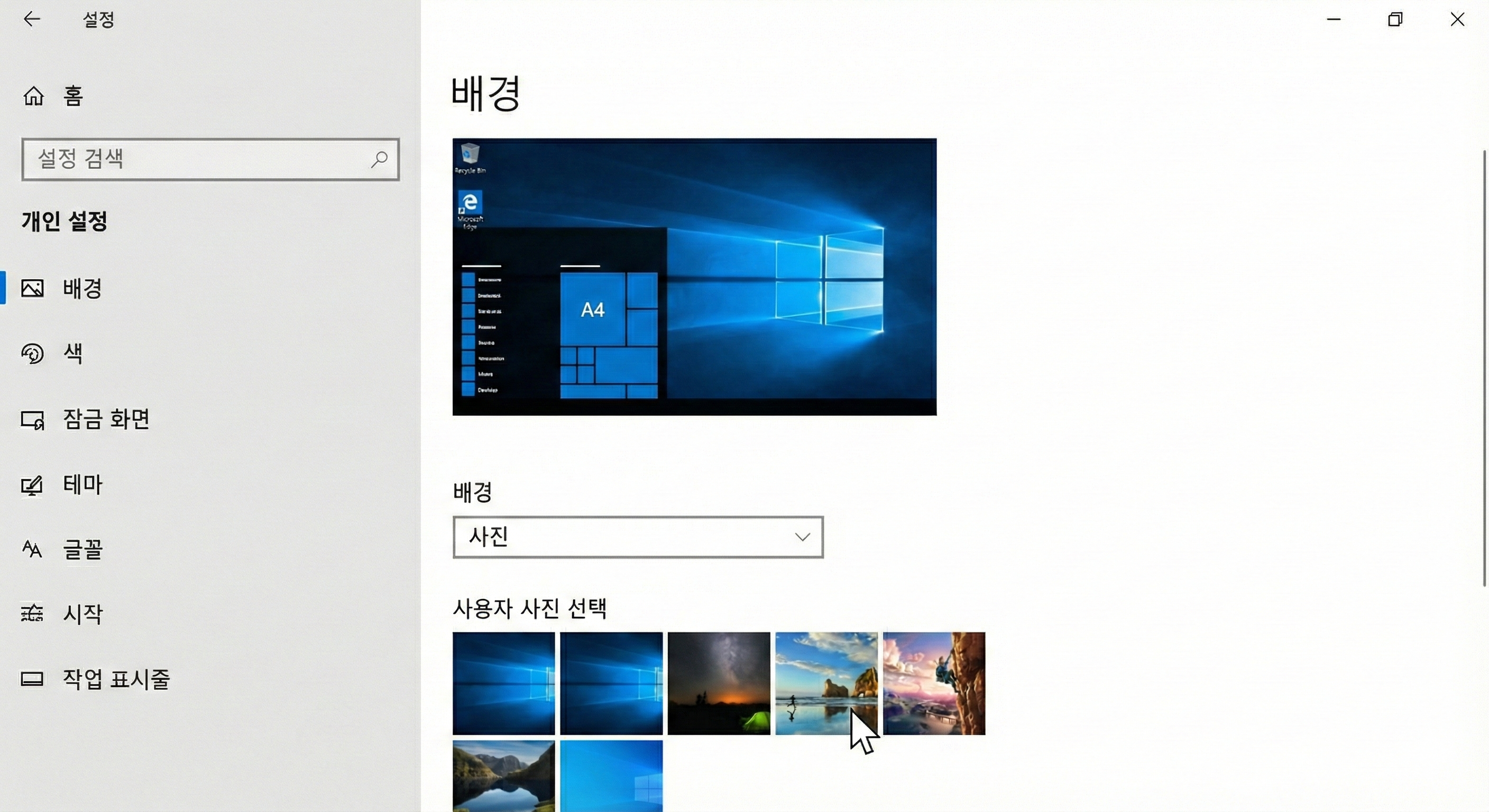Click the 시작 (Start) icon
Viewport: 1489px width, 812px height.
point(32,613)
